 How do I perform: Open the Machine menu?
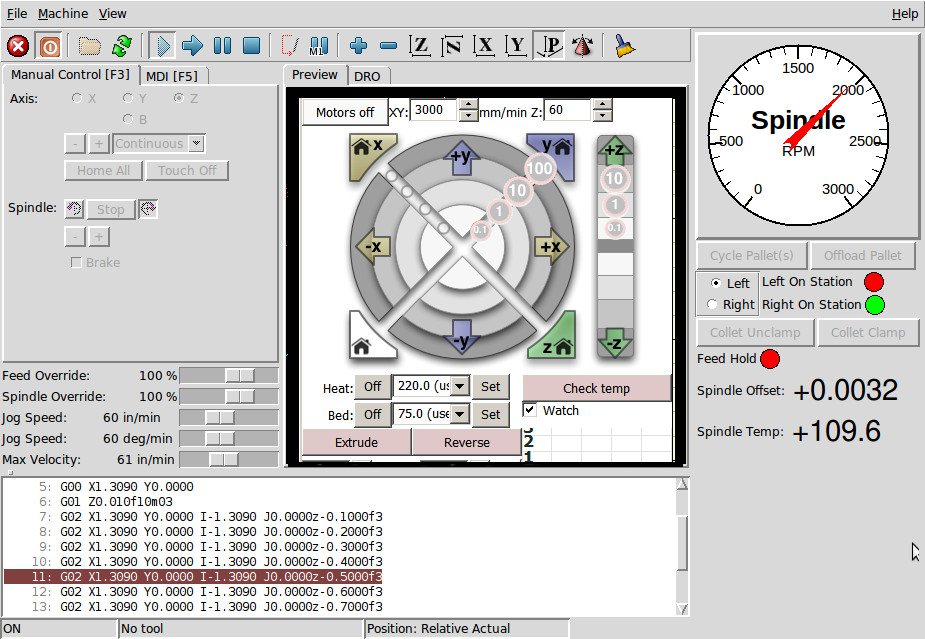pos(63,13)
